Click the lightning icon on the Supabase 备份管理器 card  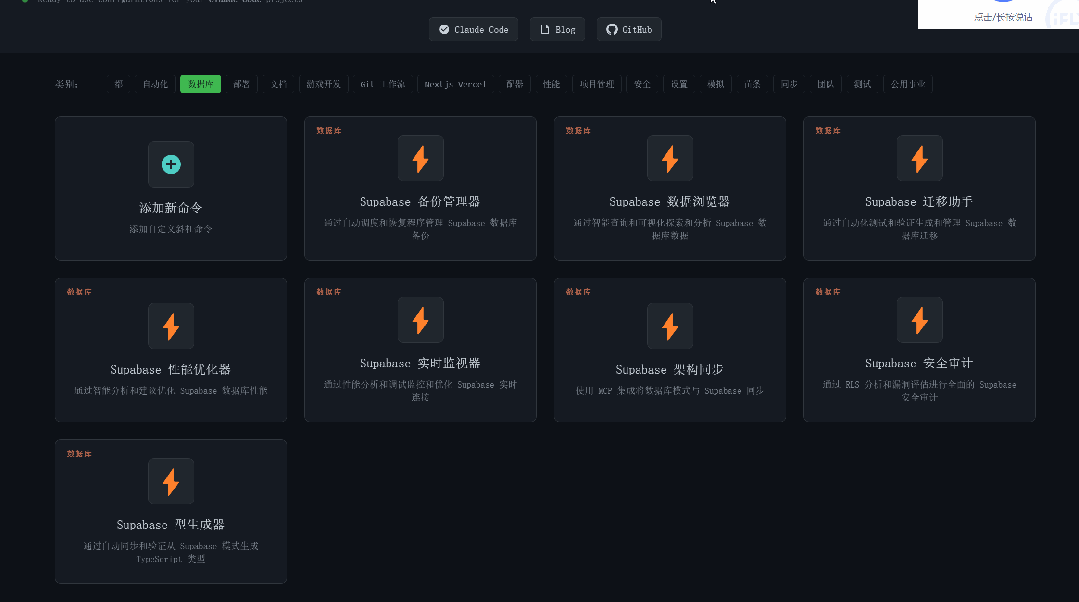pos(420,159)
